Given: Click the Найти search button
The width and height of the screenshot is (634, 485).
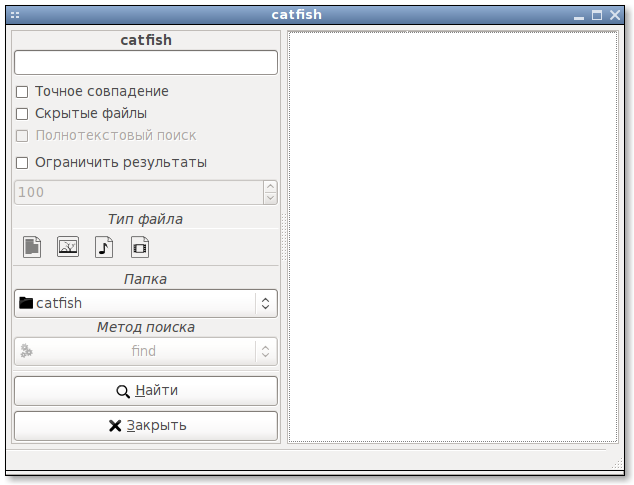Looking at the screenshot, I should coord(146,391).
